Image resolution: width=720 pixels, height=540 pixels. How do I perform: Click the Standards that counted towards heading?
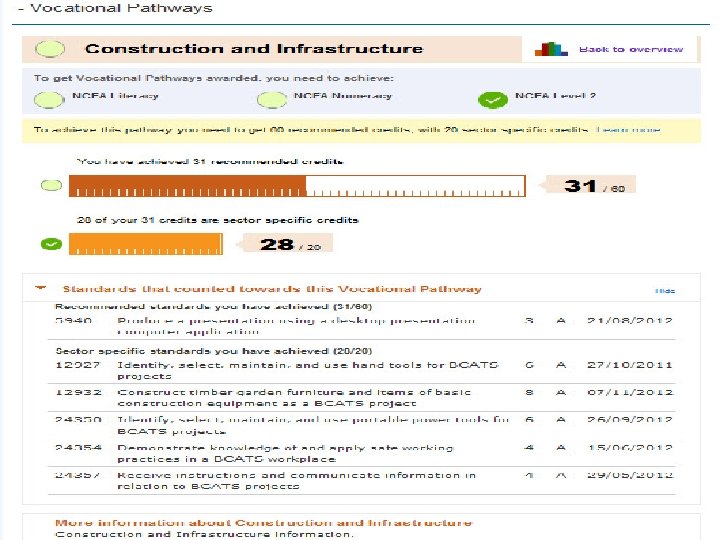[x=272, y=289]
